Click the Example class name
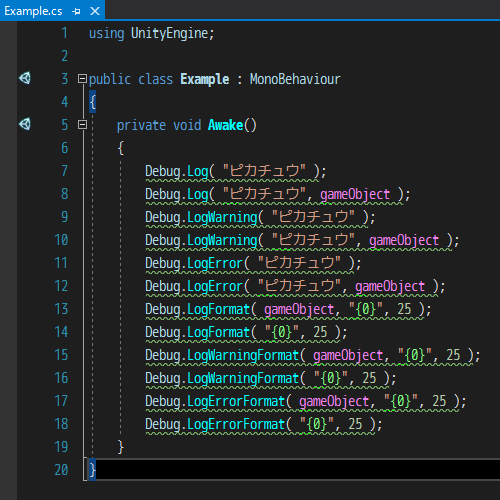The height and width of the screenshot is (500, 500). tap(205, 79)
